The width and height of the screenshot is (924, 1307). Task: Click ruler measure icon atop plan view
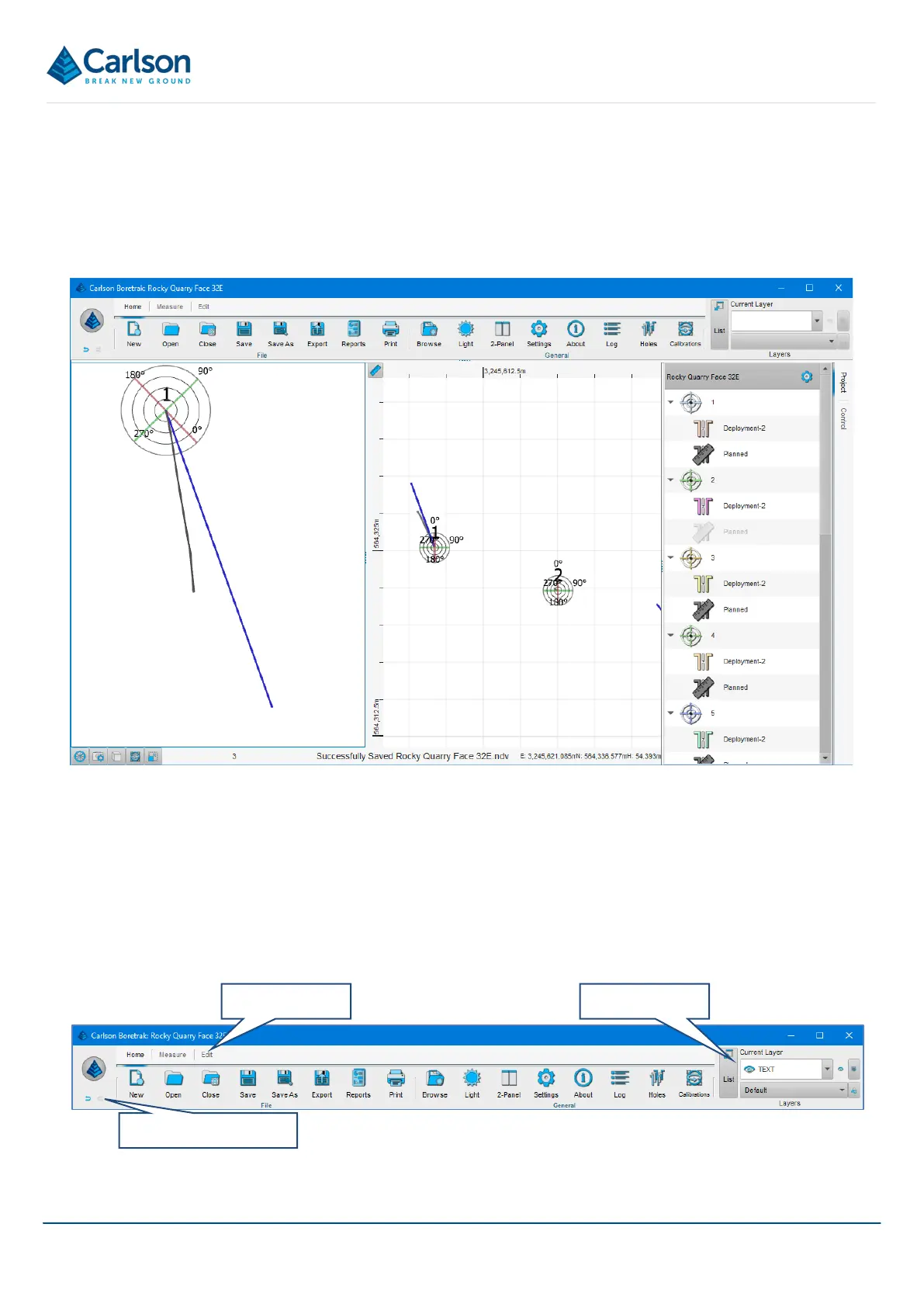click(375, 371)
